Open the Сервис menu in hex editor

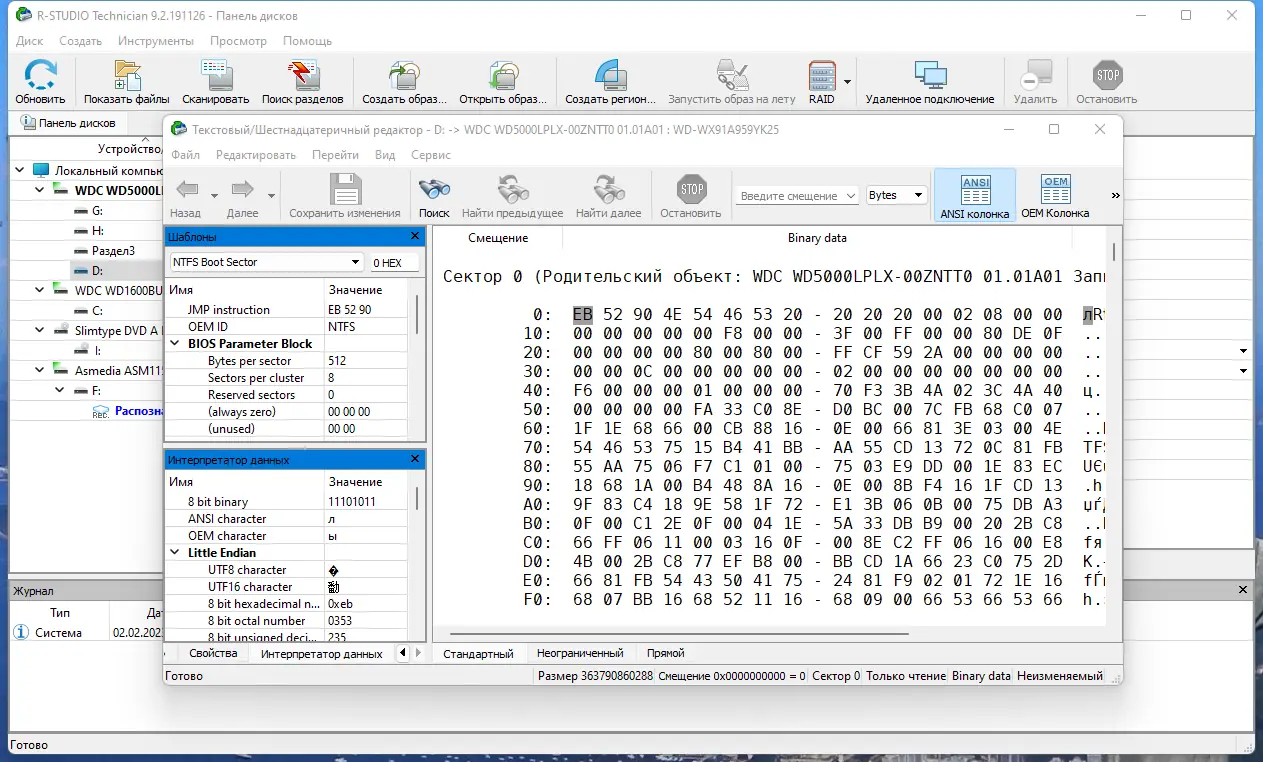click(431, 155)
